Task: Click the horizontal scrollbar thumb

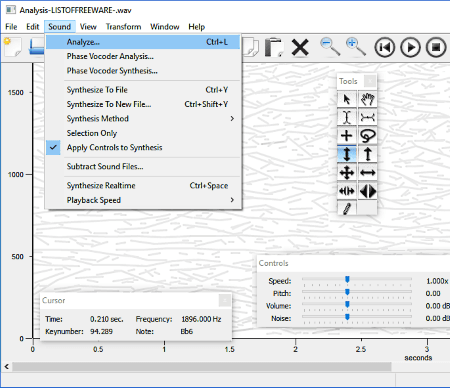Action: pyautogui.click(x=202, y=366)
